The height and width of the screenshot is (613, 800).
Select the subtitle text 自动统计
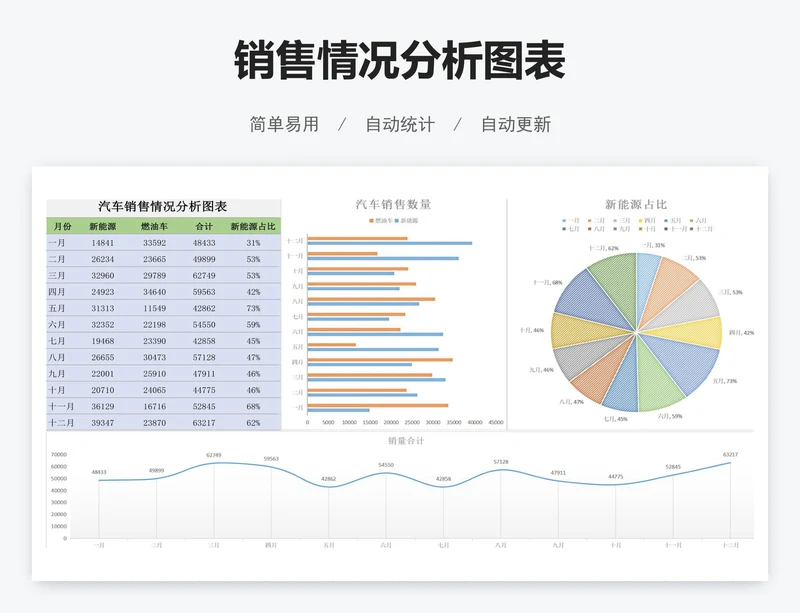tap(400, 124)
